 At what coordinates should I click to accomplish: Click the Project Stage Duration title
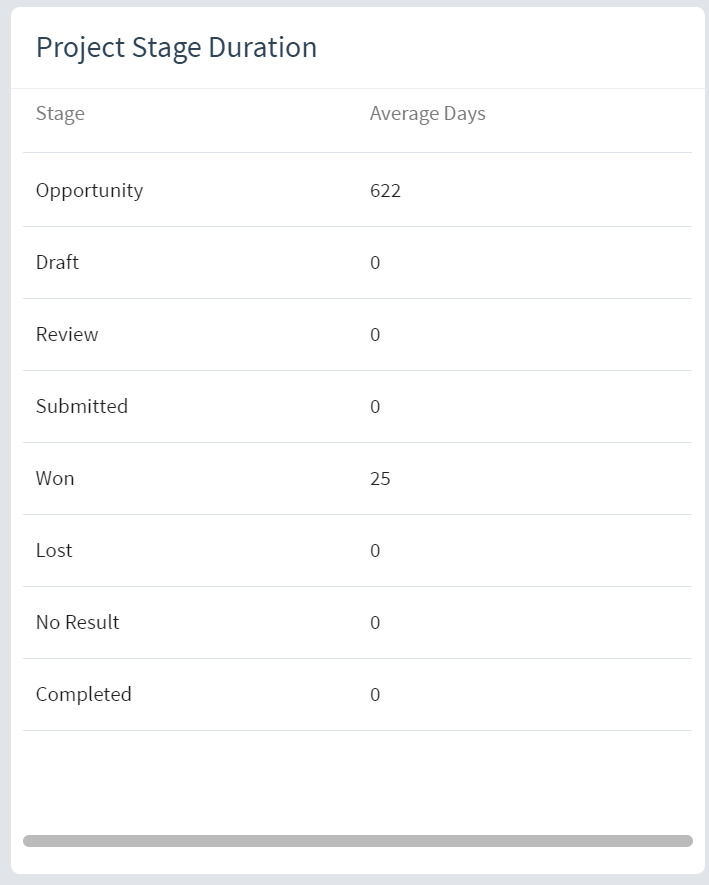[x=176, y=48]
